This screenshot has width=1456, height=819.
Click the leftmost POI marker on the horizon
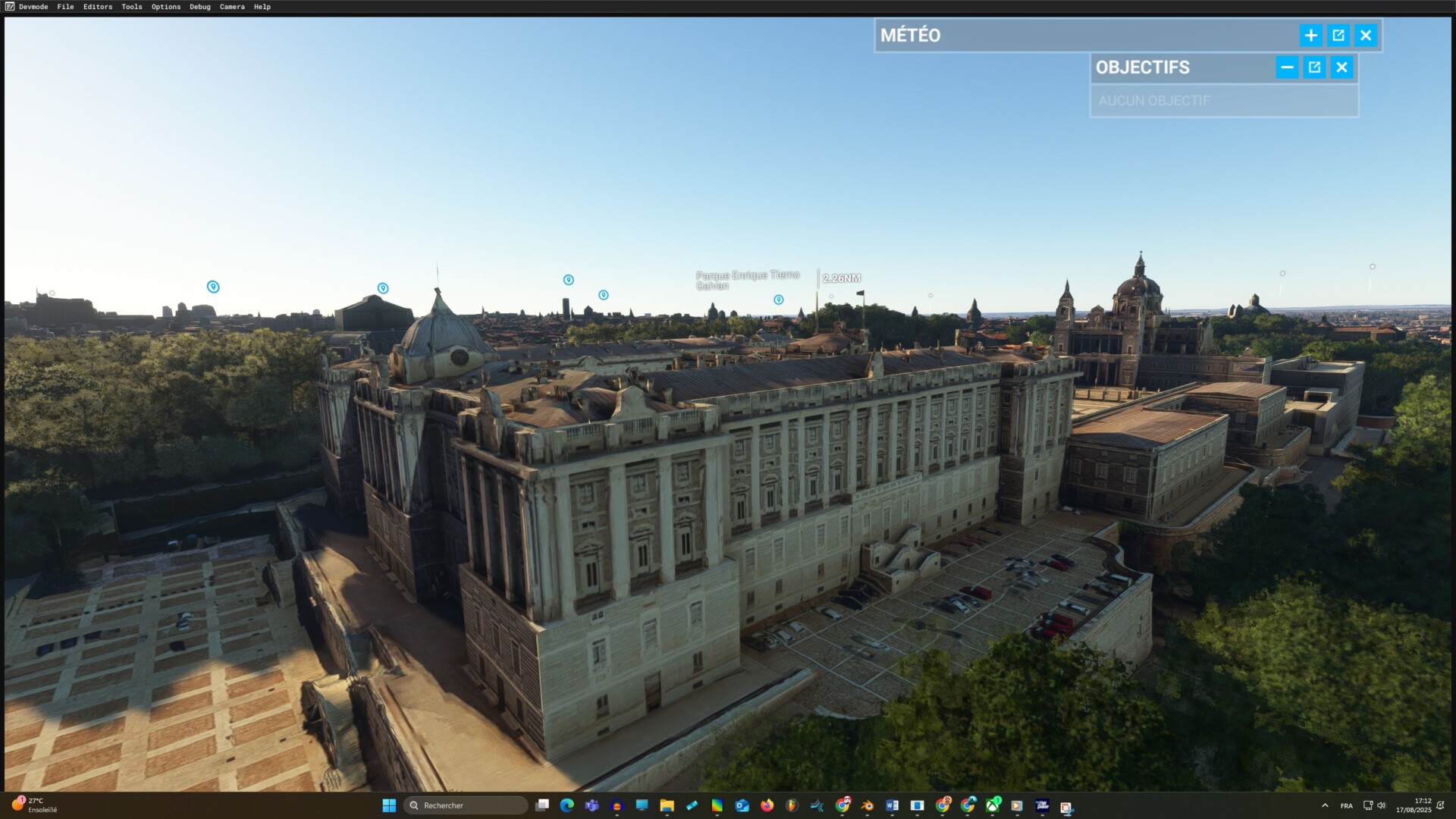coord(213,287)
